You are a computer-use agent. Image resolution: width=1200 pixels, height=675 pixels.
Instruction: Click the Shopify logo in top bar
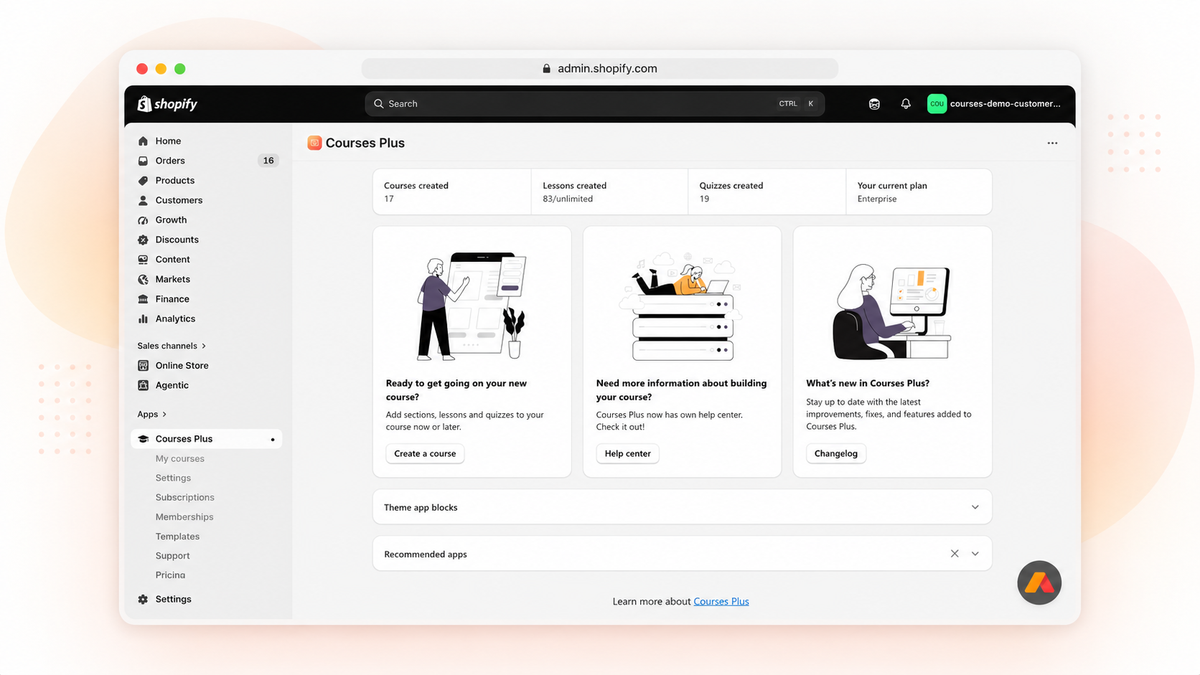[167, 104]
